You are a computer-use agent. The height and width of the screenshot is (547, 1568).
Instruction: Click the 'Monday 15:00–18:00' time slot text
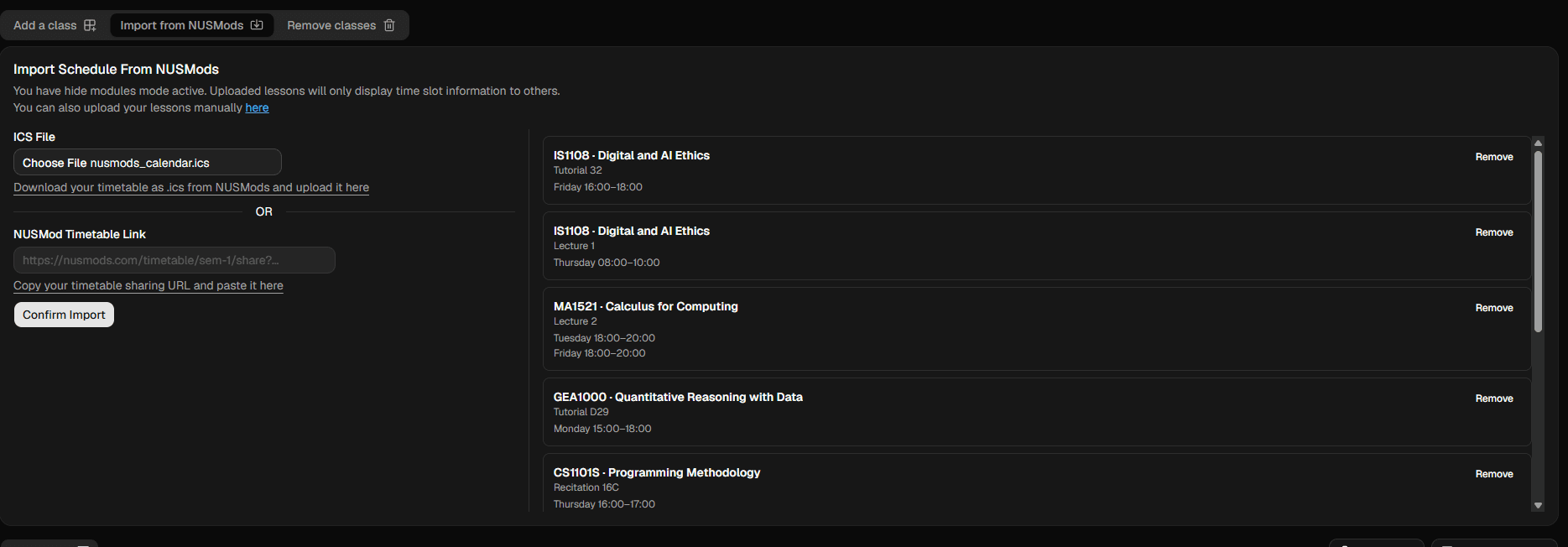click(x=602, y=429)
